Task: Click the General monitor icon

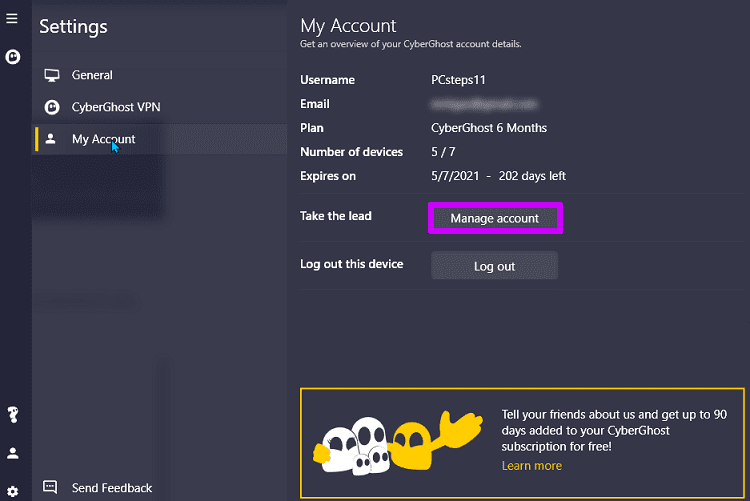Action: pyautogui.click(x=52, y=76)
